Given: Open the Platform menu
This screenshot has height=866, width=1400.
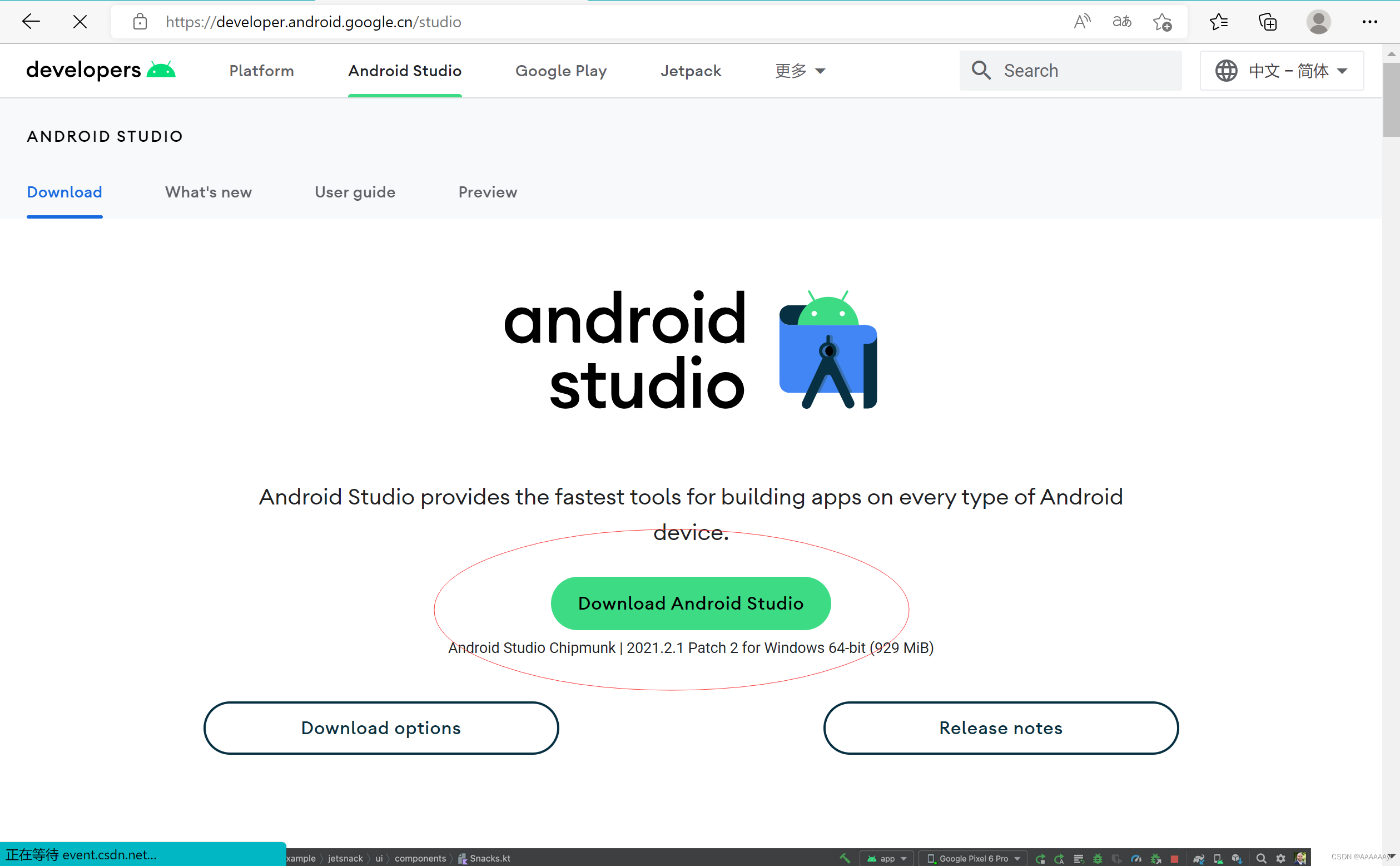Looking at the screenshot, I should point(261,71).
